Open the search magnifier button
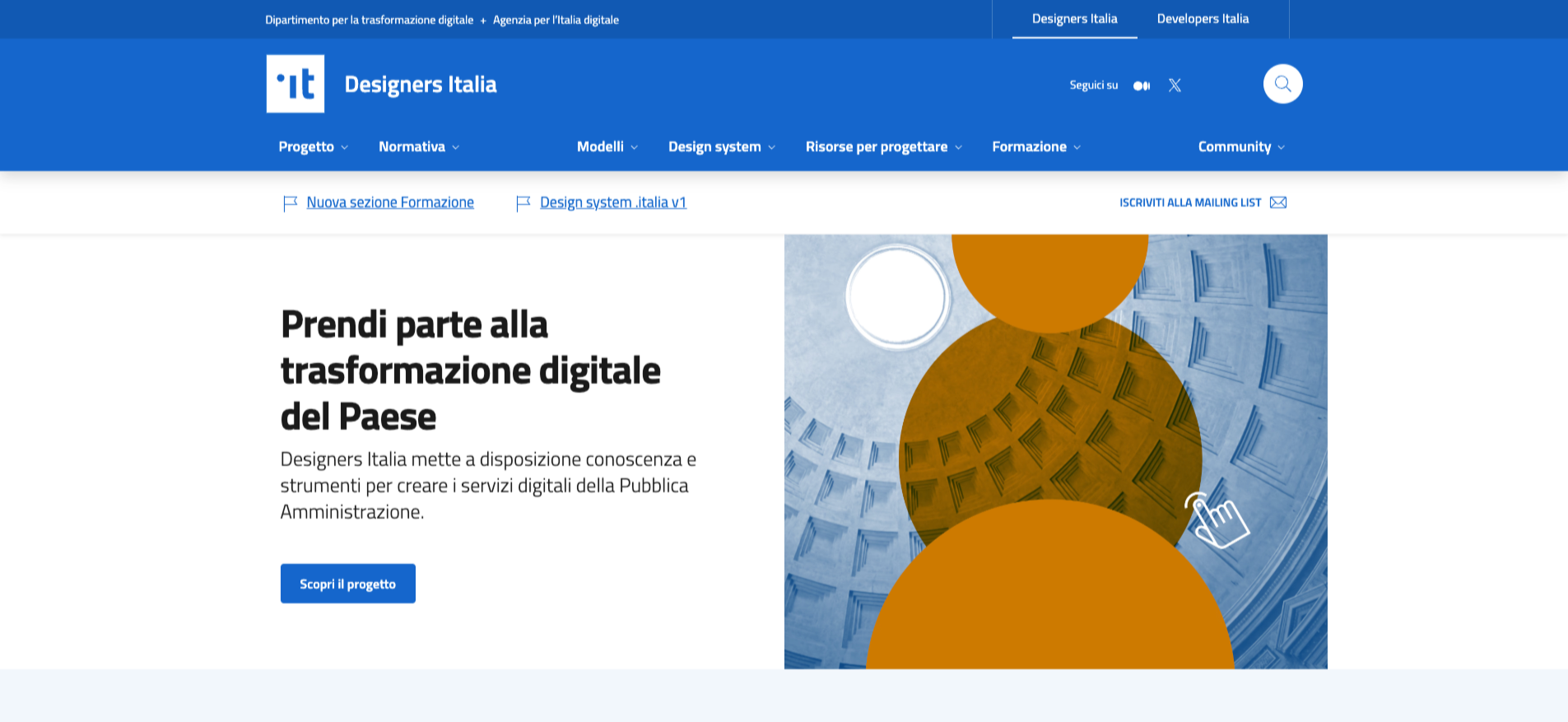This screenshot has height=722, width=1568. pyautogui.click(x=1282, y=84)
